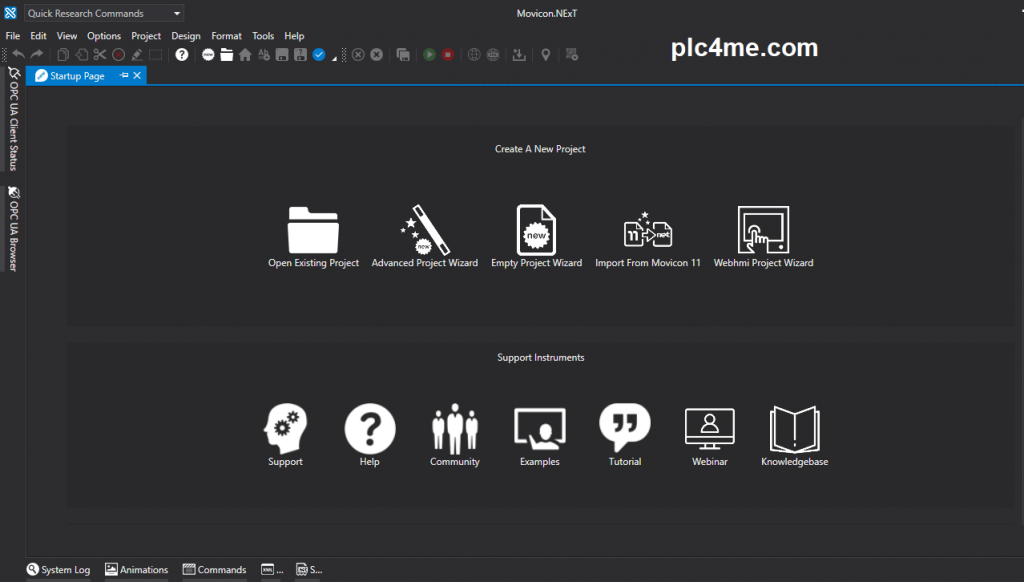Close the Startup Page tab
Image resolution: width=1024 pixels, height=582 pixels.
pyautogui.click(x=137, y=76)
